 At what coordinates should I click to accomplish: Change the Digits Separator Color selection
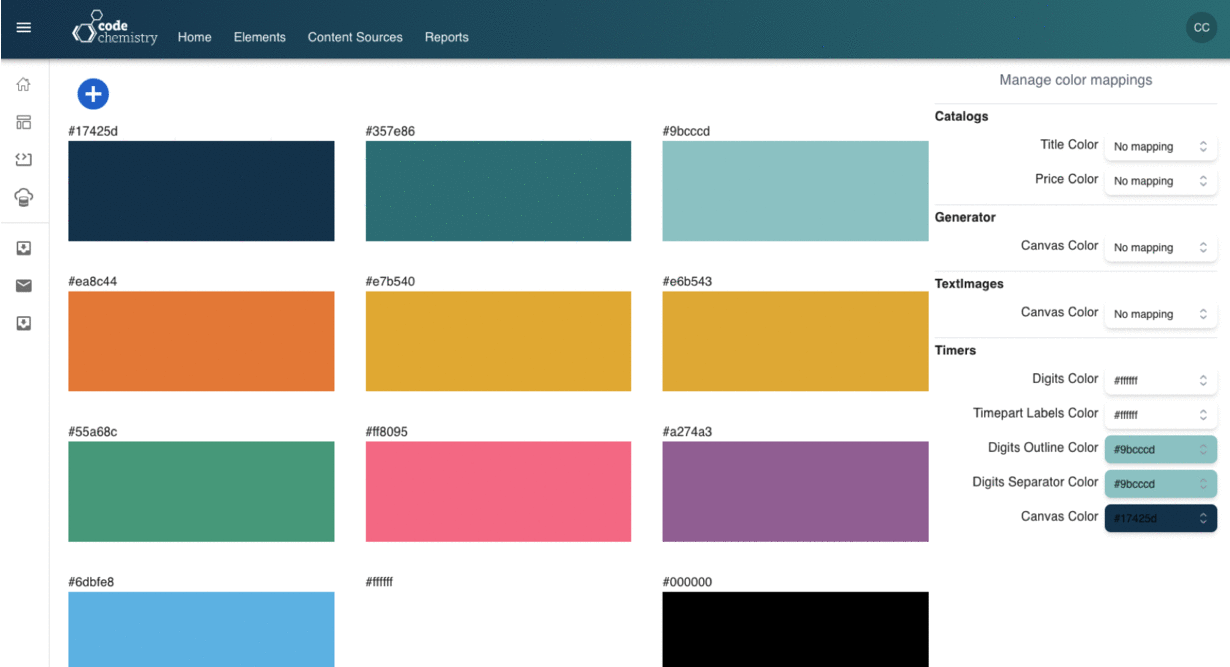tap(1160, 483)
